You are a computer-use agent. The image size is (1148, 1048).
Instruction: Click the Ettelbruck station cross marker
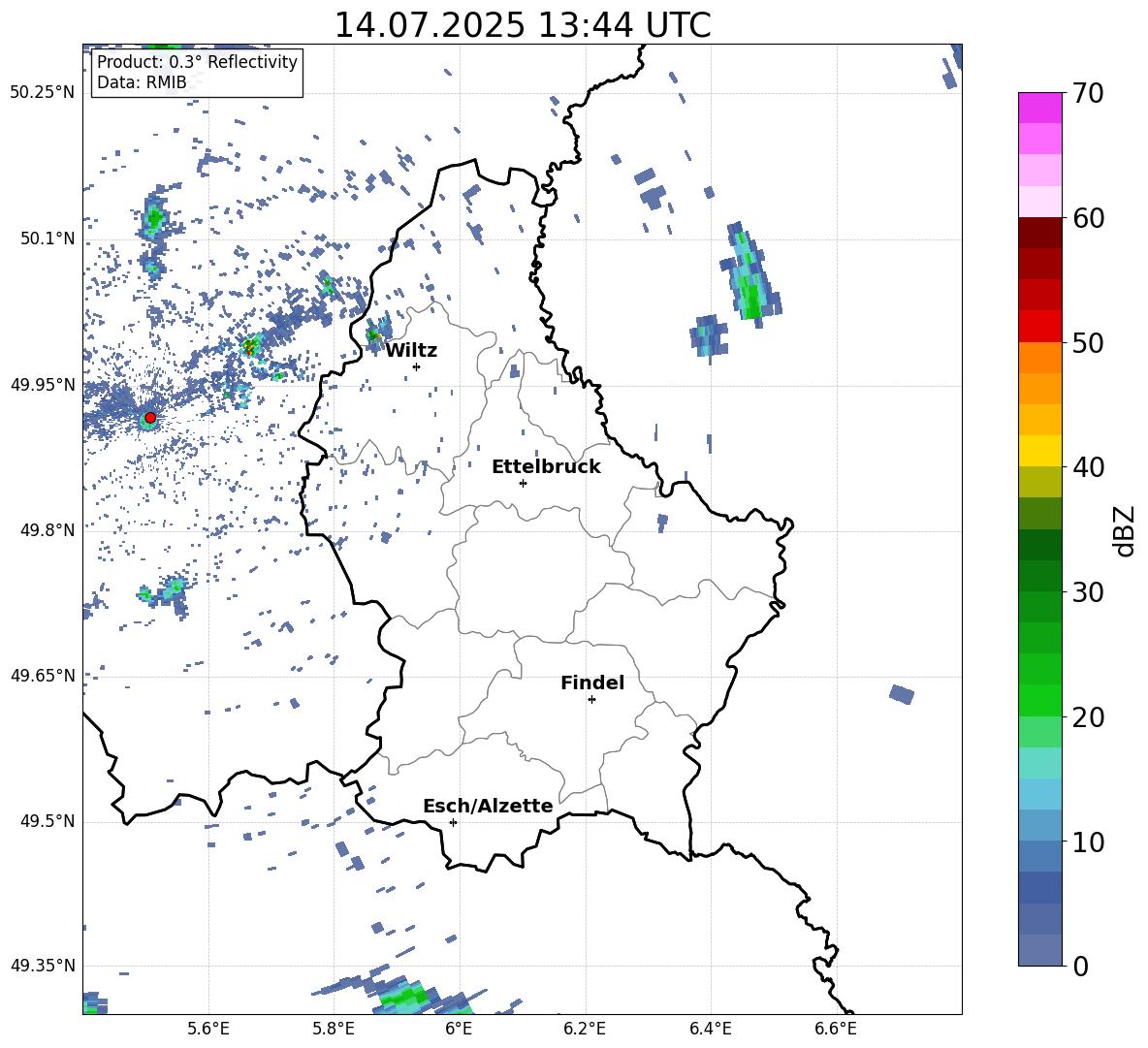point(523,483)
